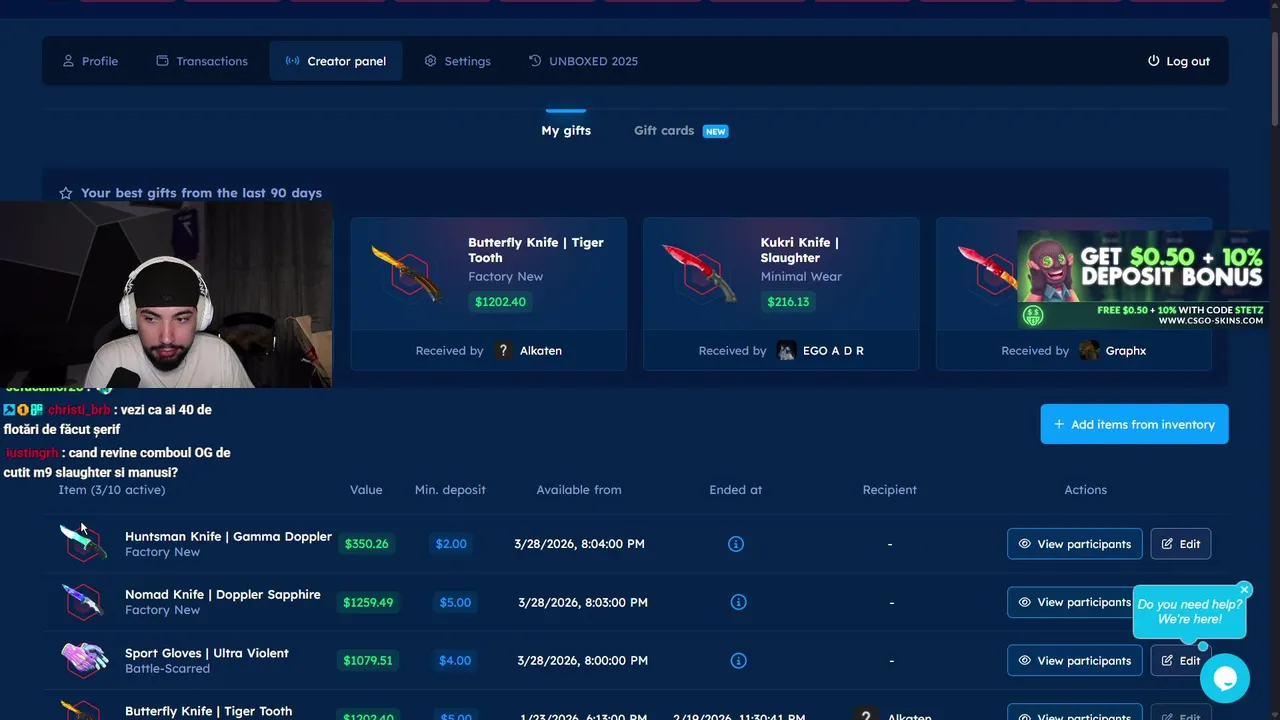Click the UNBOXED 2025 history icon
1280x720 pixels.
coord(535,61)
